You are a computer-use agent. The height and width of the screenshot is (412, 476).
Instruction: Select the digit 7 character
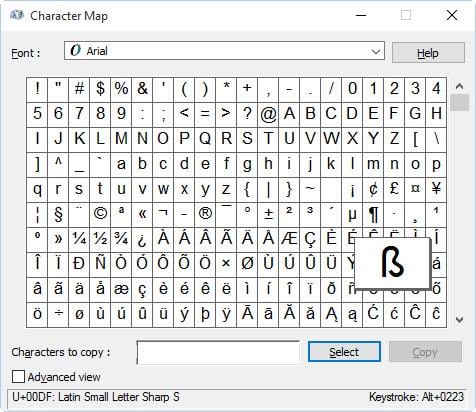tap(79, 114)
